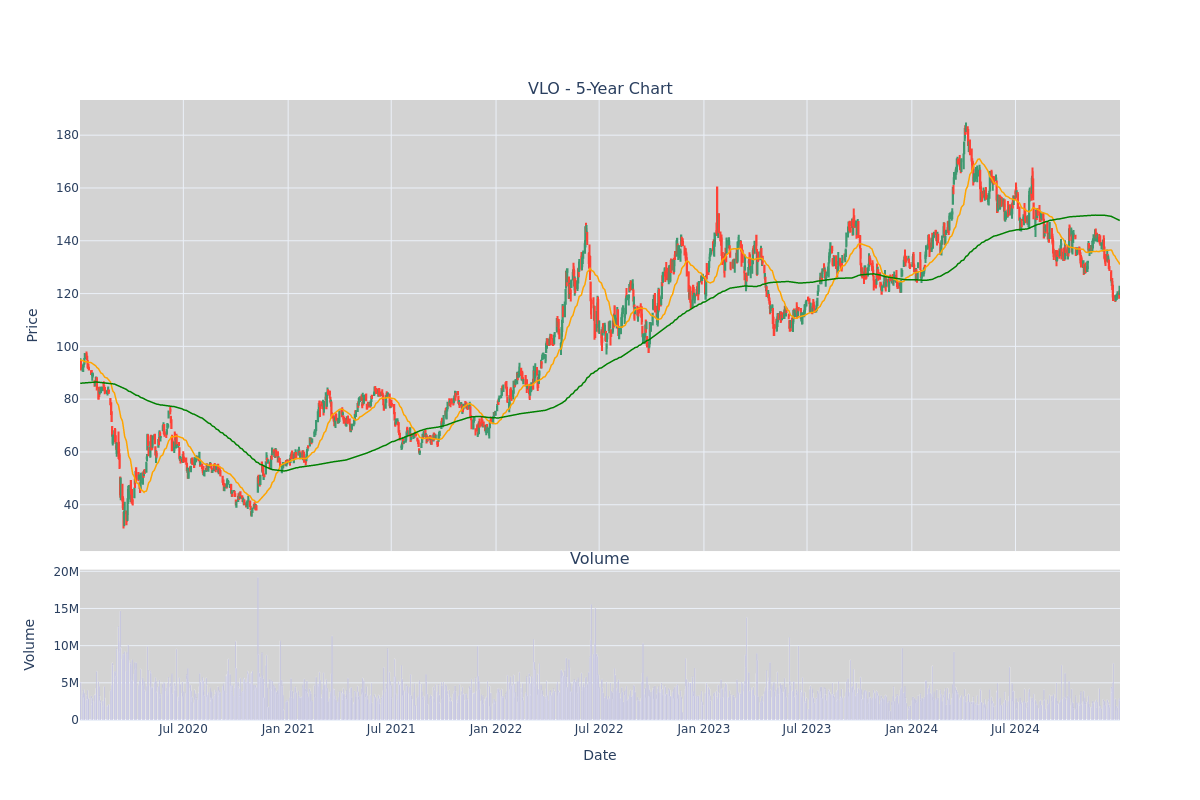Click the "Jan 2021" date tick label
This screenshot has width=1200, height=800.
coord(288,729)
